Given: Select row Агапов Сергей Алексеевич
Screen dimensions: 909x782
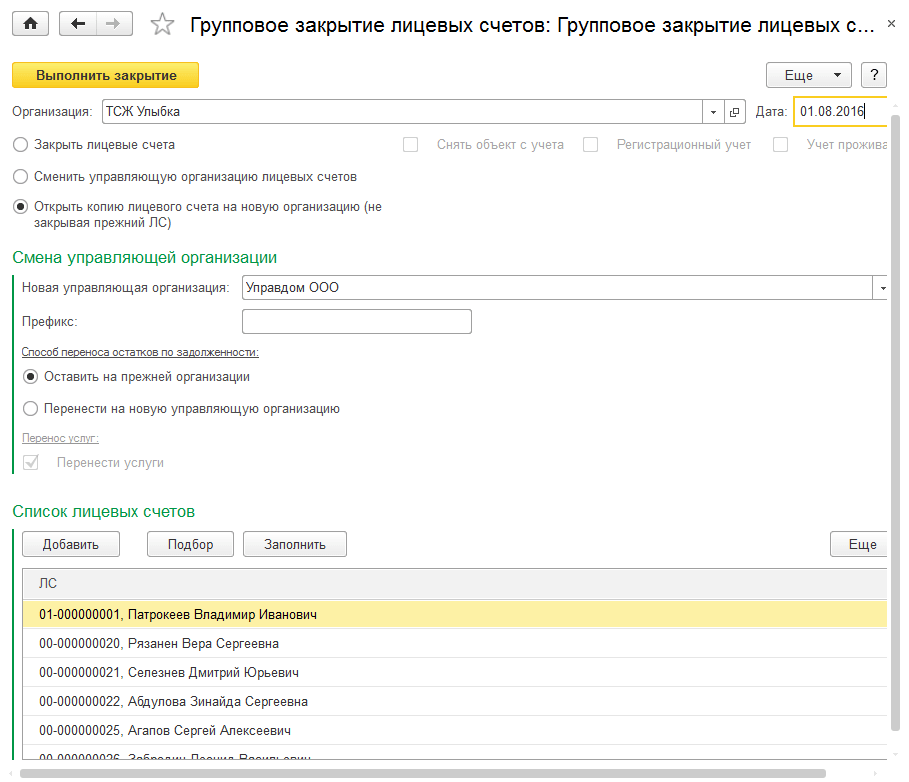Looking at the screenshot, I should click(x=454, y=731).
